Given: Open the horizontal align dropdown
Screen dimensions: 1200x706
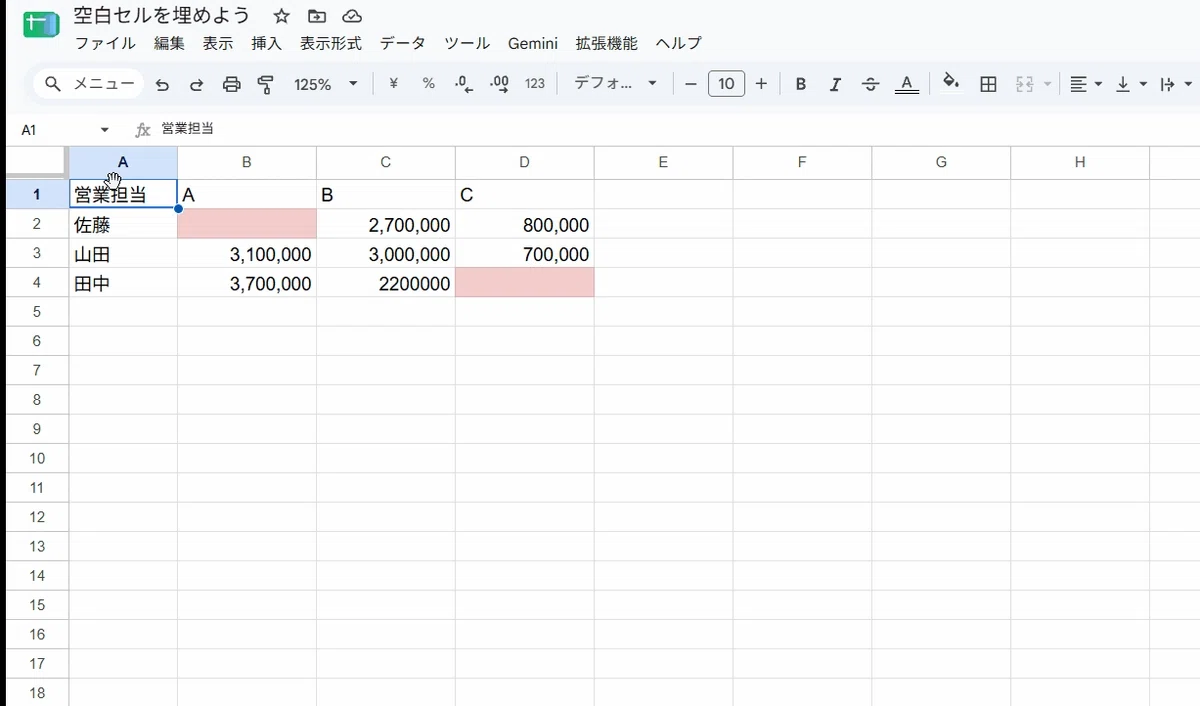Looking at the screenshot, I should click(x=1085, y=84).
